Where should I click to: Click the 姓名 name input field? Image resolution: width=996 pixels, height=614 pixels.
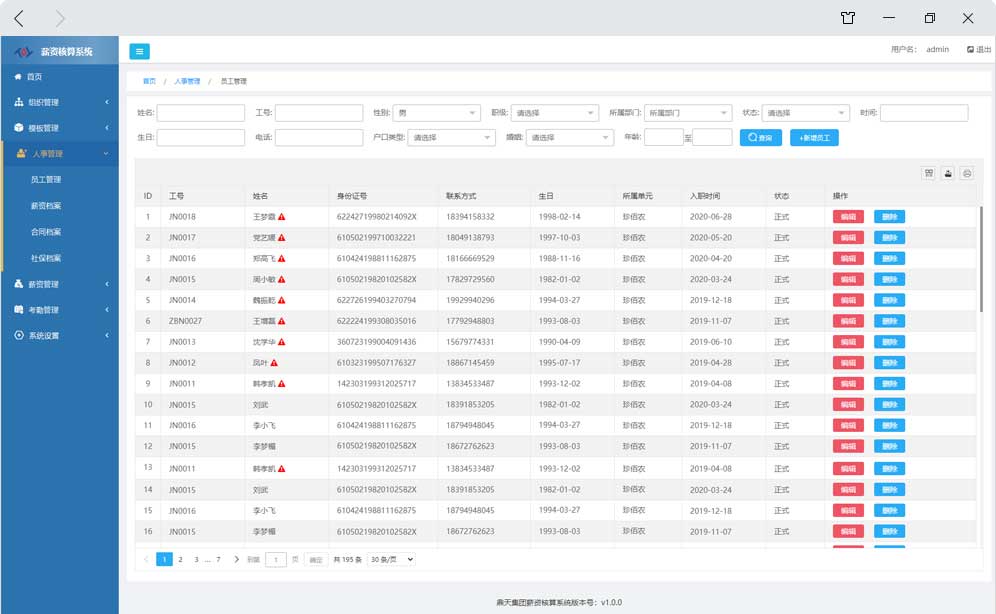(200, 113)
